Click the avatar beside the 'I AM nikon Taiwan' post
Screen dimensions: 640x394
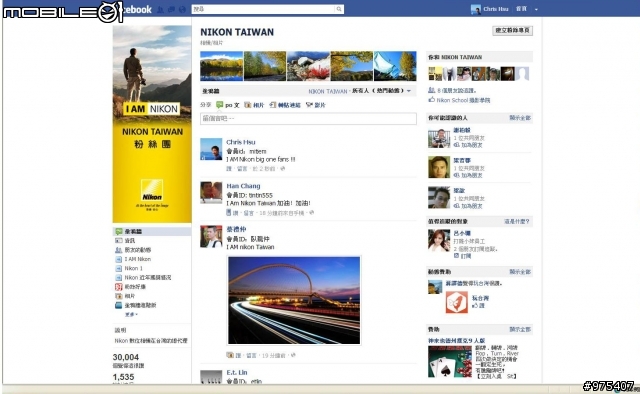point(211,236)
